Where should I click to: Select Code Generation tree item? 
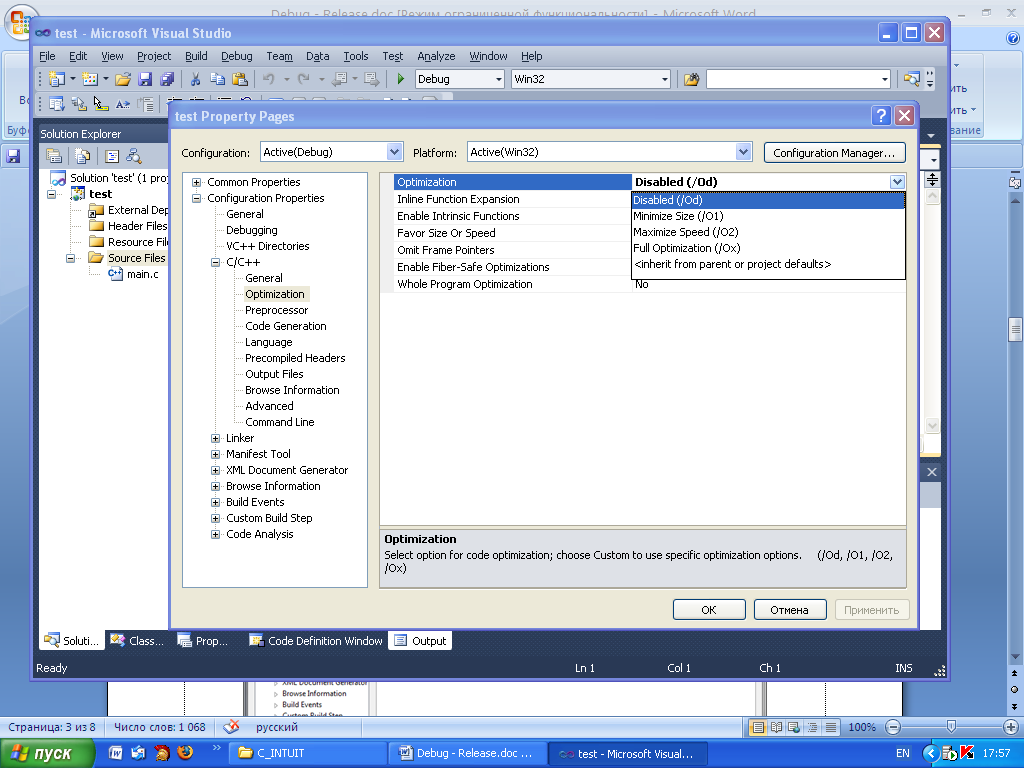(x=285, y=327)
